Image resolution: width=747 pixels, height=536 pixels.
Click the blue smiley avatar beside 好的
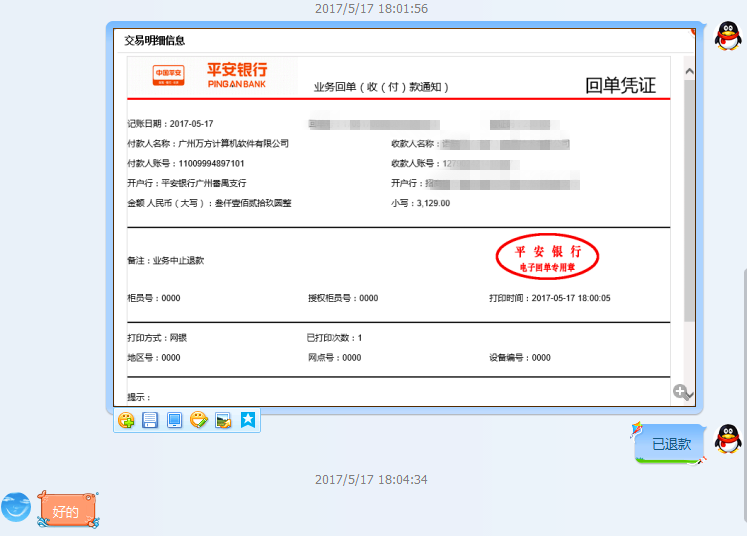pos(16,506)
